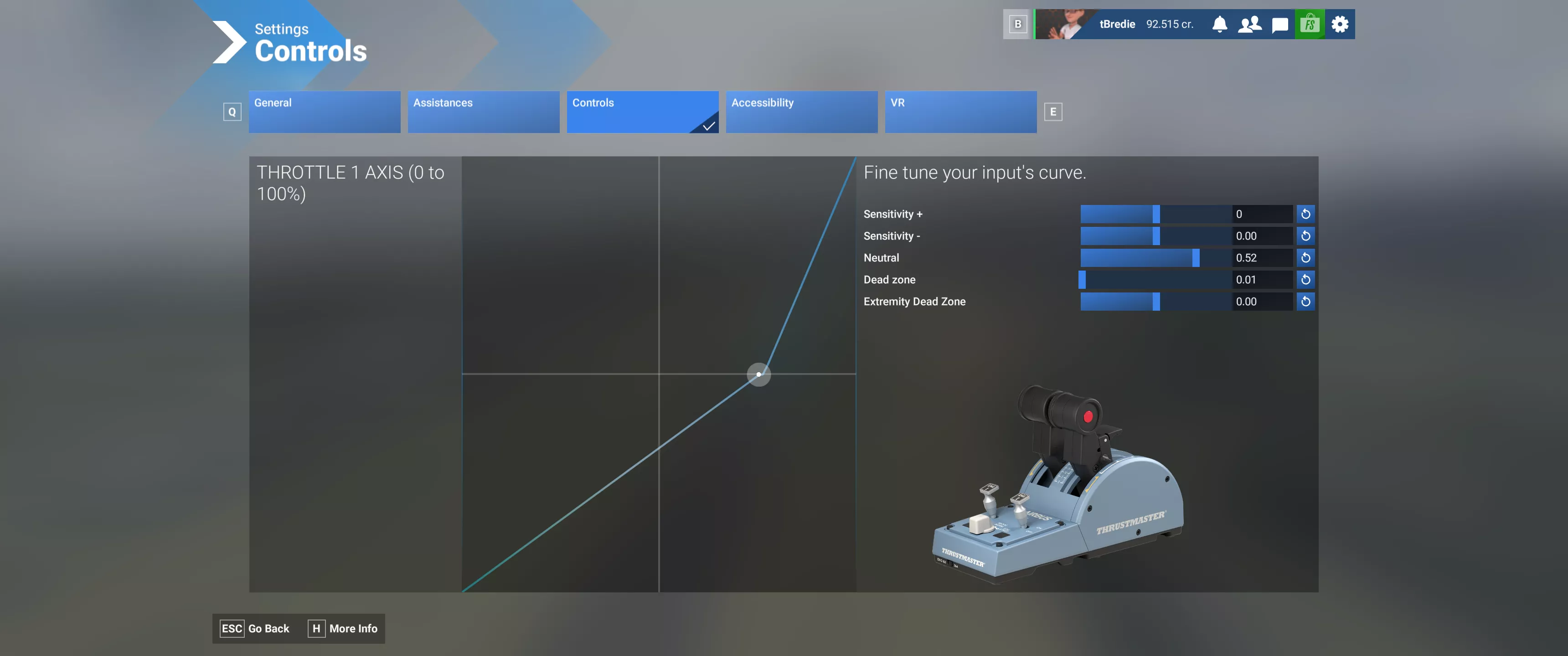Click the ESC Go Back button

coord(255,629)
